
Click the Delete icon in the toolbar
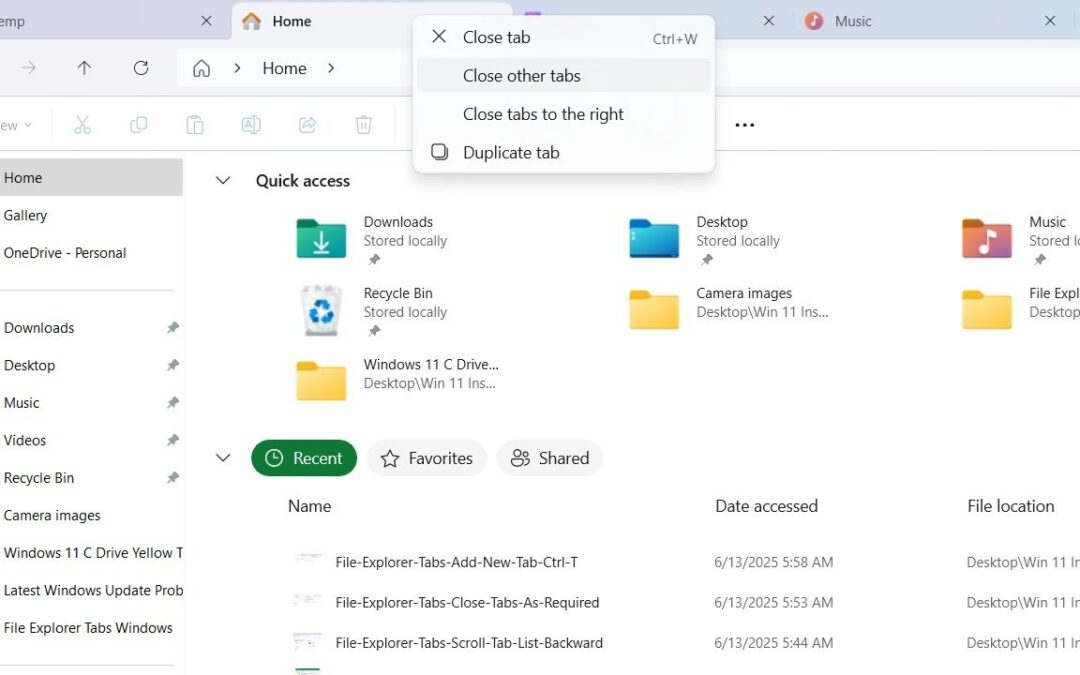pos(363,124)
